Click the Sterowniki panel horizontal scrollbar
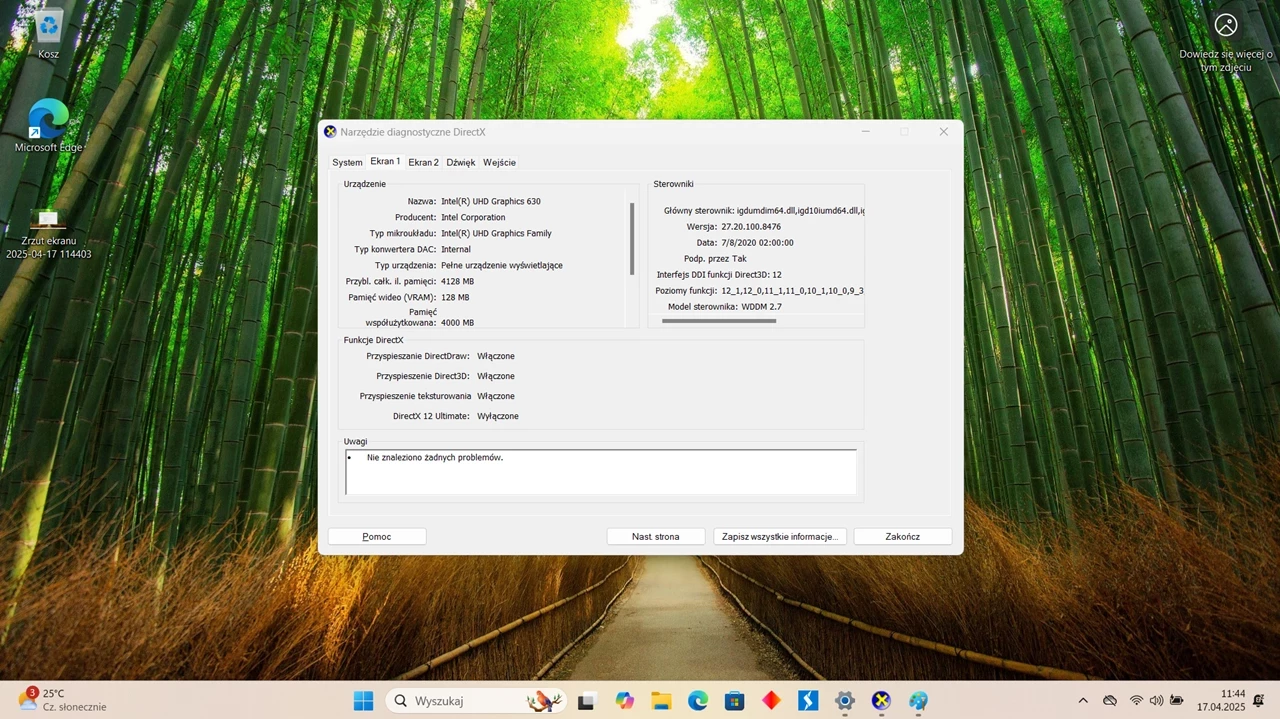Screen dimensions: 1280x719 point(719,321)
